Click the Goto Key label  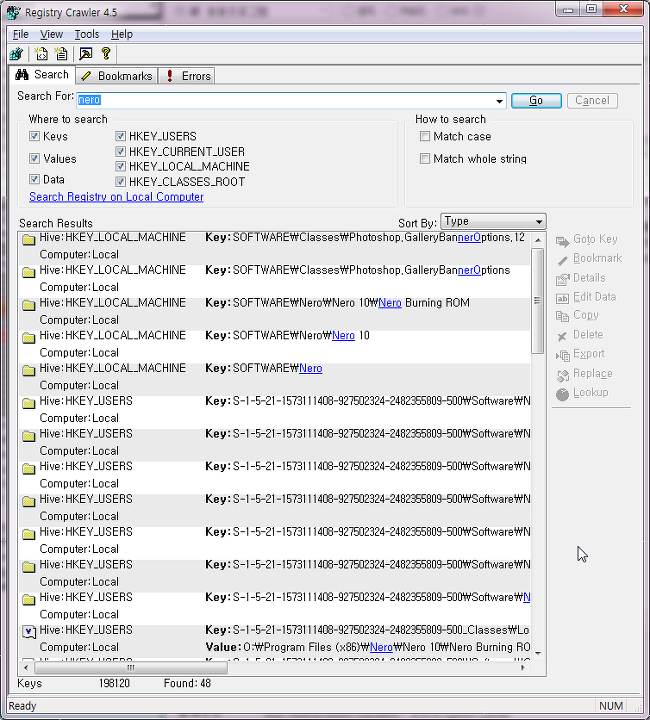pyautogui.click(x=595, y=239)
